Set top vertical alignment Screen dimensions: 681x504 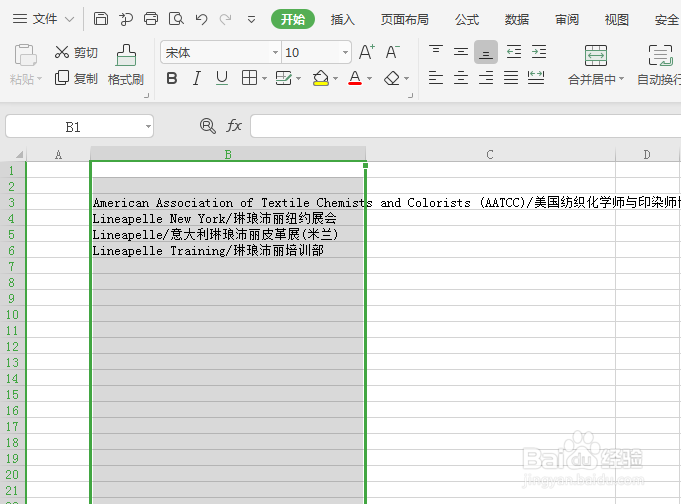point(436,52)
